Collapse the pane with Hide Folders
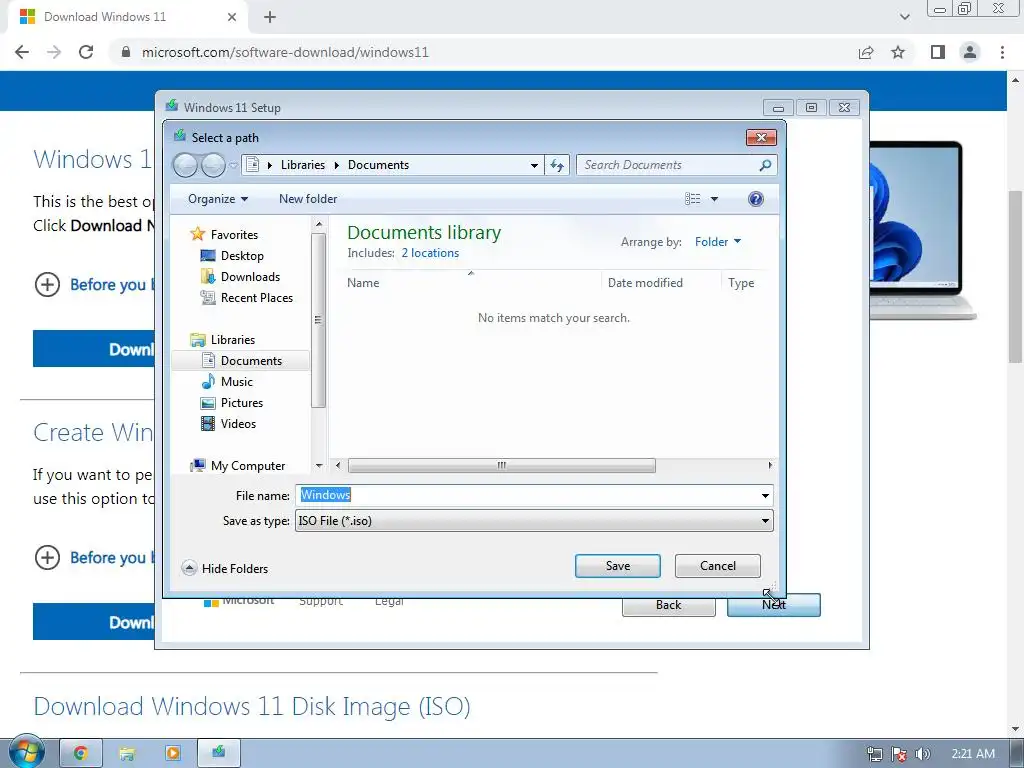The width and height of the screenshot is (1024, 768). (225, 569)
